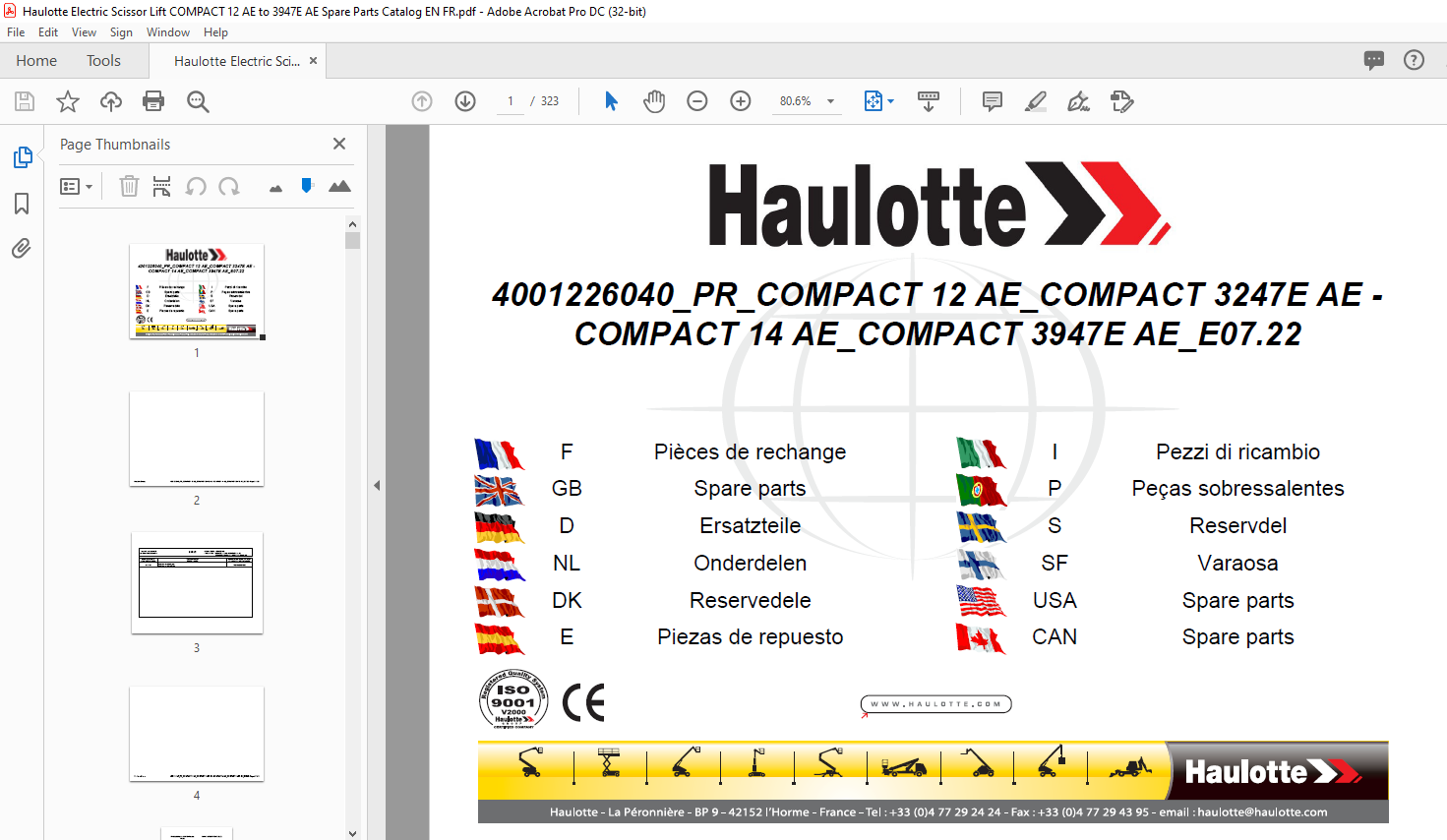The width and height of the screenshot is (1447, 840).
Task: Open the Find text magnifier tool
Action: pos(198,101)
